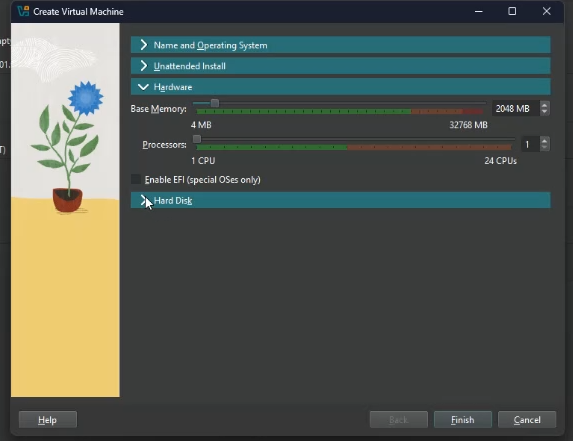Viewport: 573px width, 441px height.
Task: Click the Finish button
Action: coord(463,419)
